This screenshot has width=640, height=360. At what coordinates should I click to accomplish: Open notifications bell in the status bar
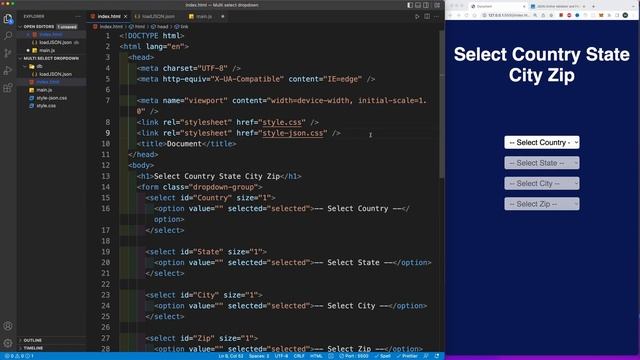437,356
